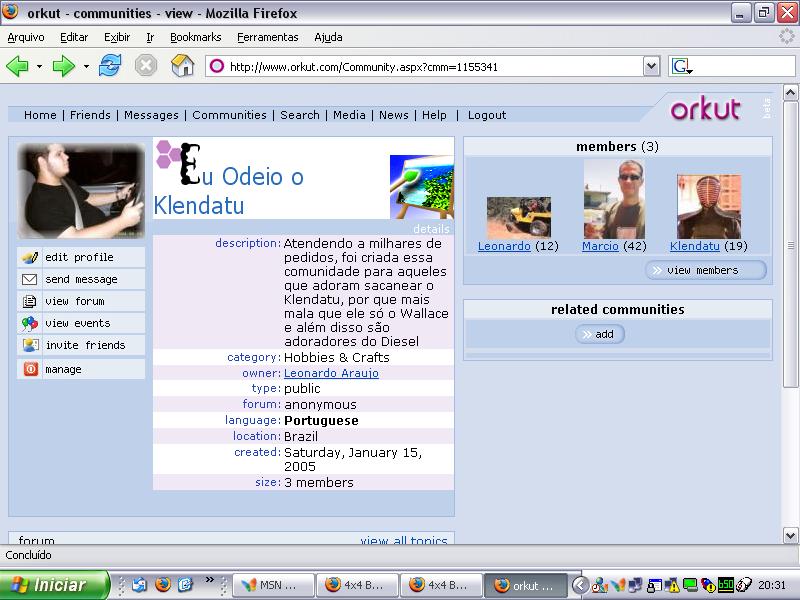Click the send message envelope icon

pos(30,280)
